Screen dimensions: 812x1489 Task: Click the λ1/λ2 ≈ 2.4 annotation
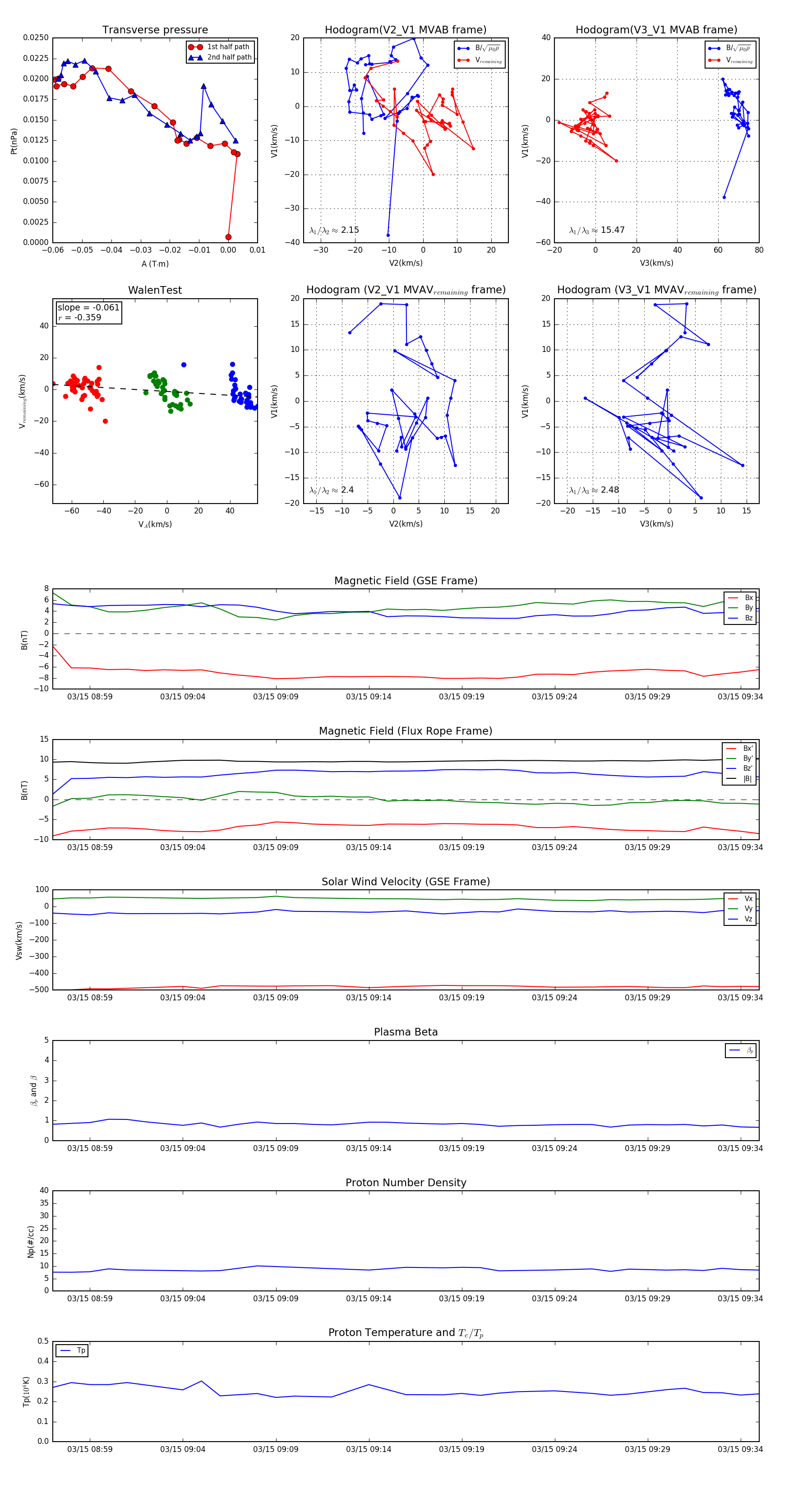coord(331,490)
